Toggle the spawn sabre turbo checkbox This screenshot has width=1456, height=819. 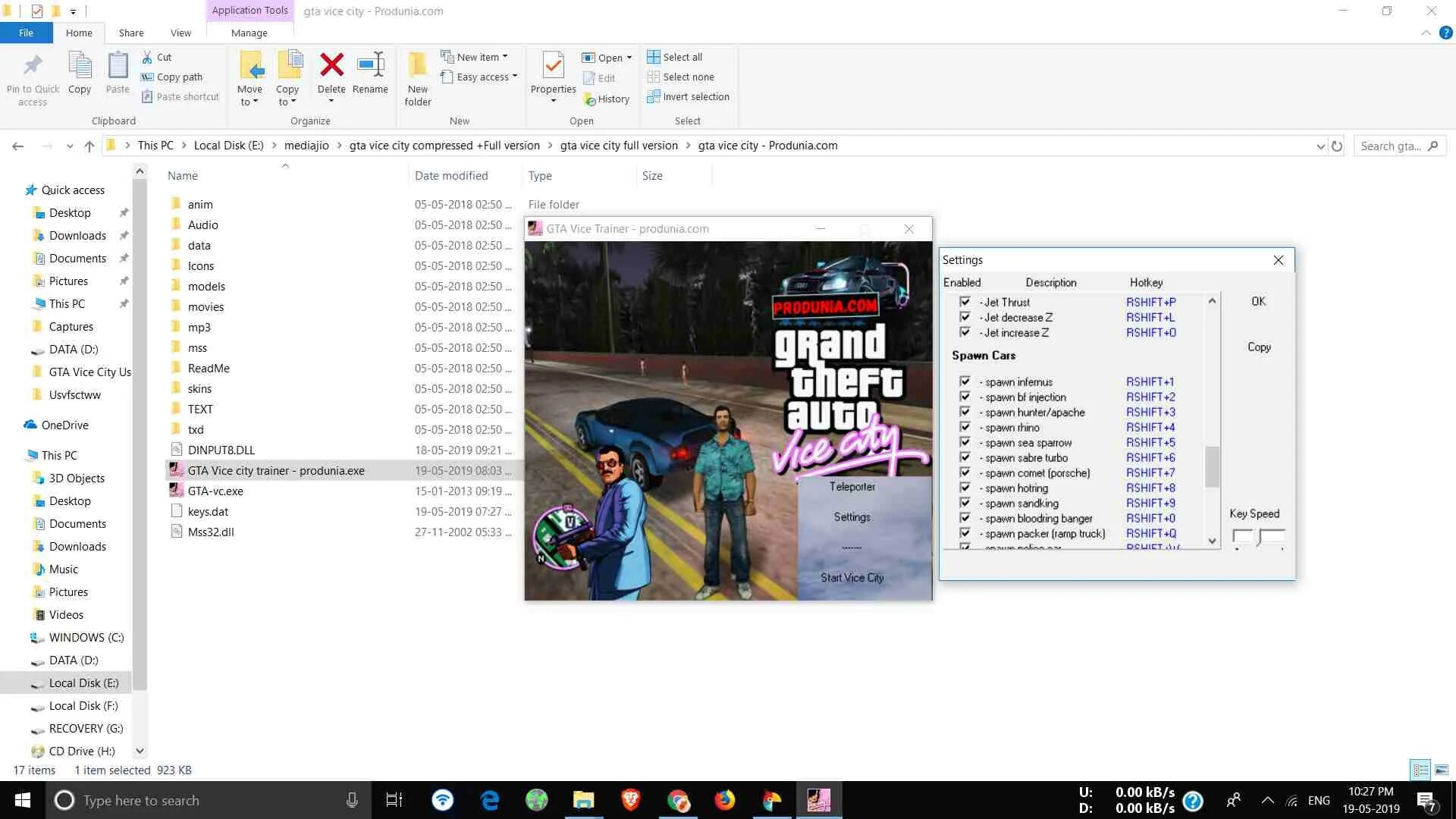965,457
